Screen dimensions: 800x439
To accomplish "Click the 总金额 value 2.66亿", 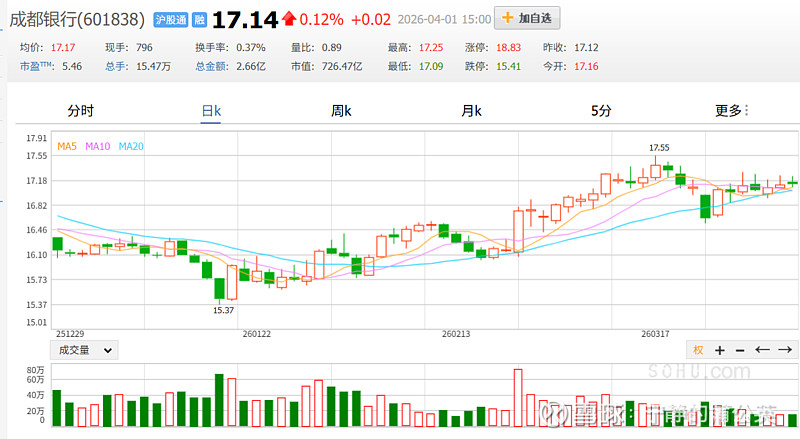I will (251, 66).
